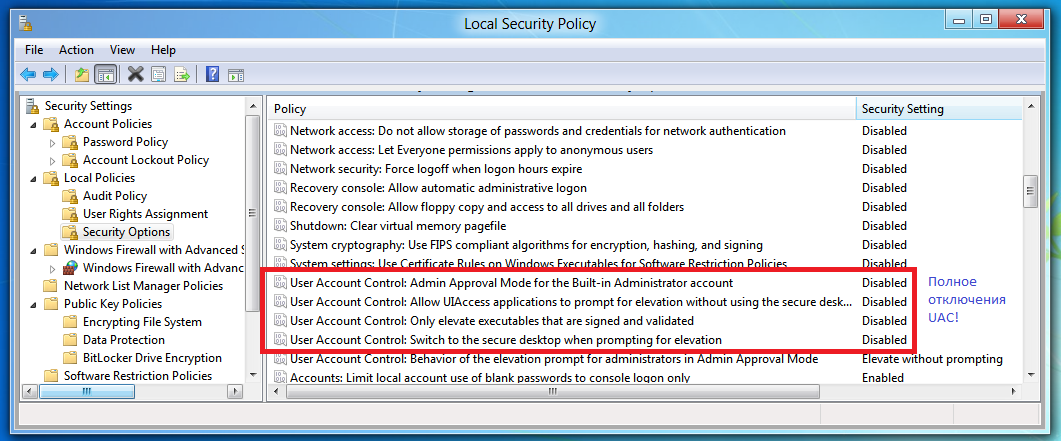Click the Forward arrow toolbar icon
Viewport: 1061px width, 441px height.
tap(49, 74)
